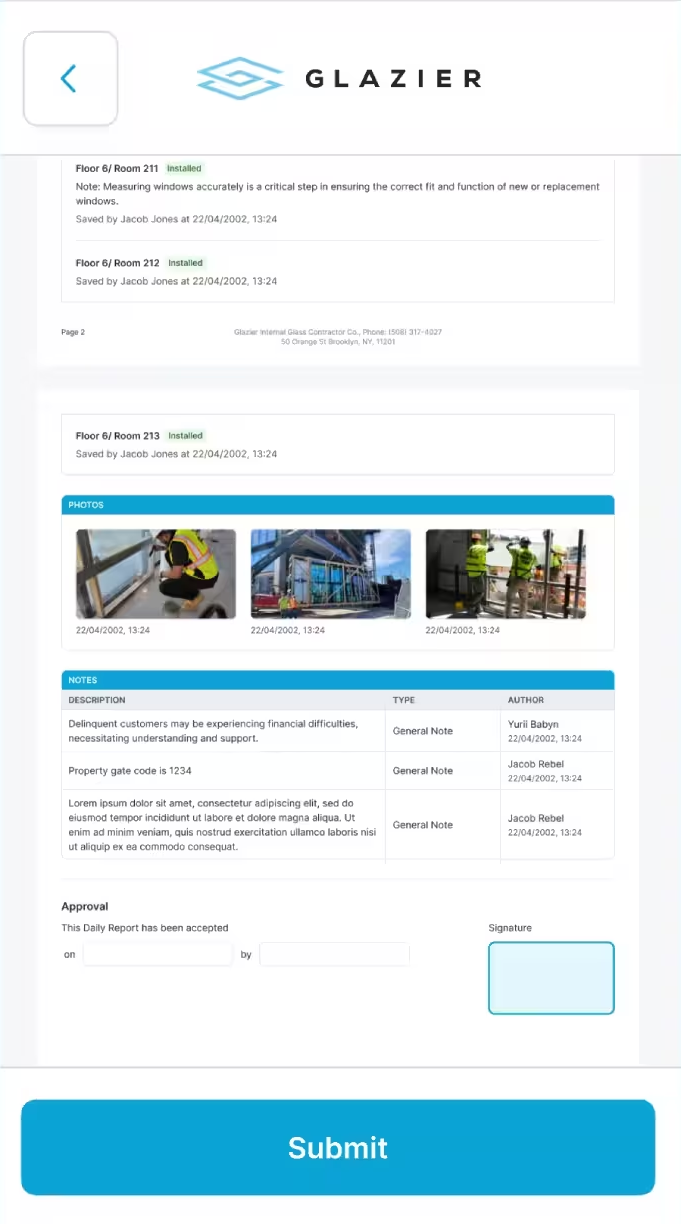Open the photo of the kneeling worker
681x1224 pixels.
pos(156,574)
